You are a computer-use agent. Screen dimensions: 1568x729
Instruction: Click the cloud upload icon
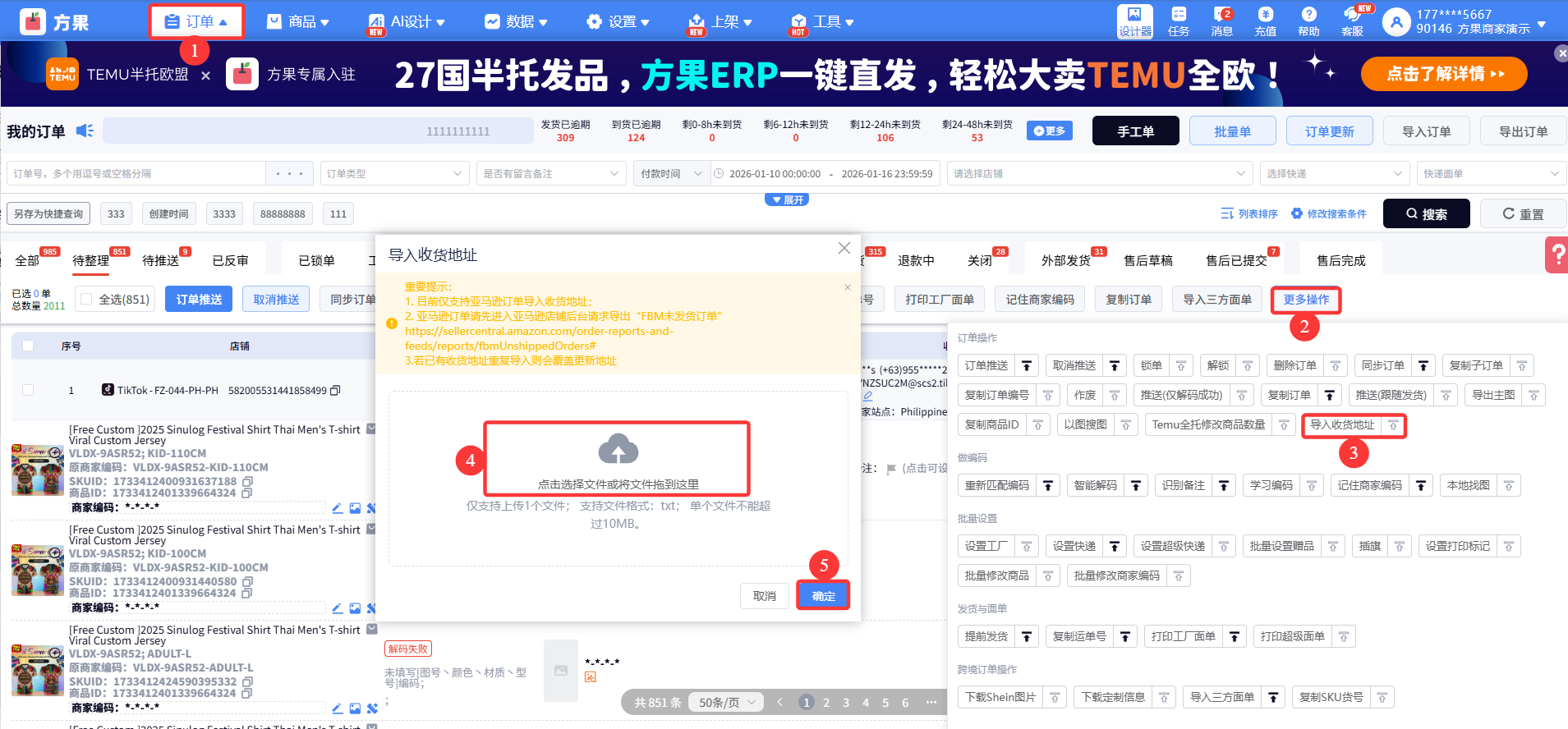click(x=618, y=449)
